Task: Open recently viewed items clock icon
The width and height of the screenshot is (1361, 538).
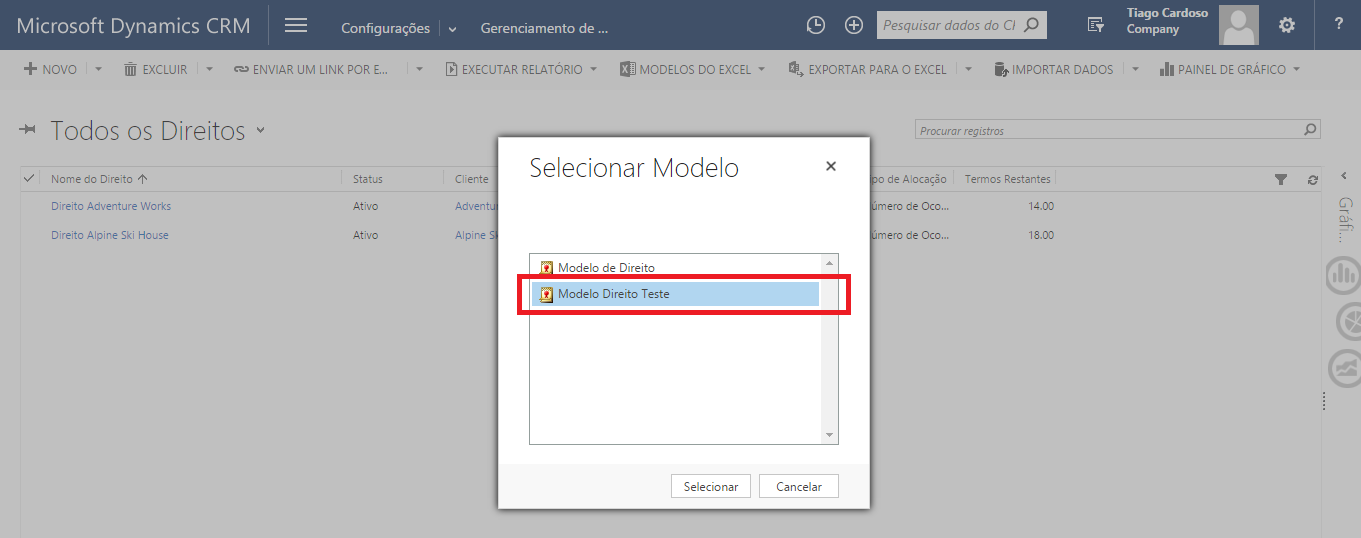Action: click(x=816, y=26)
